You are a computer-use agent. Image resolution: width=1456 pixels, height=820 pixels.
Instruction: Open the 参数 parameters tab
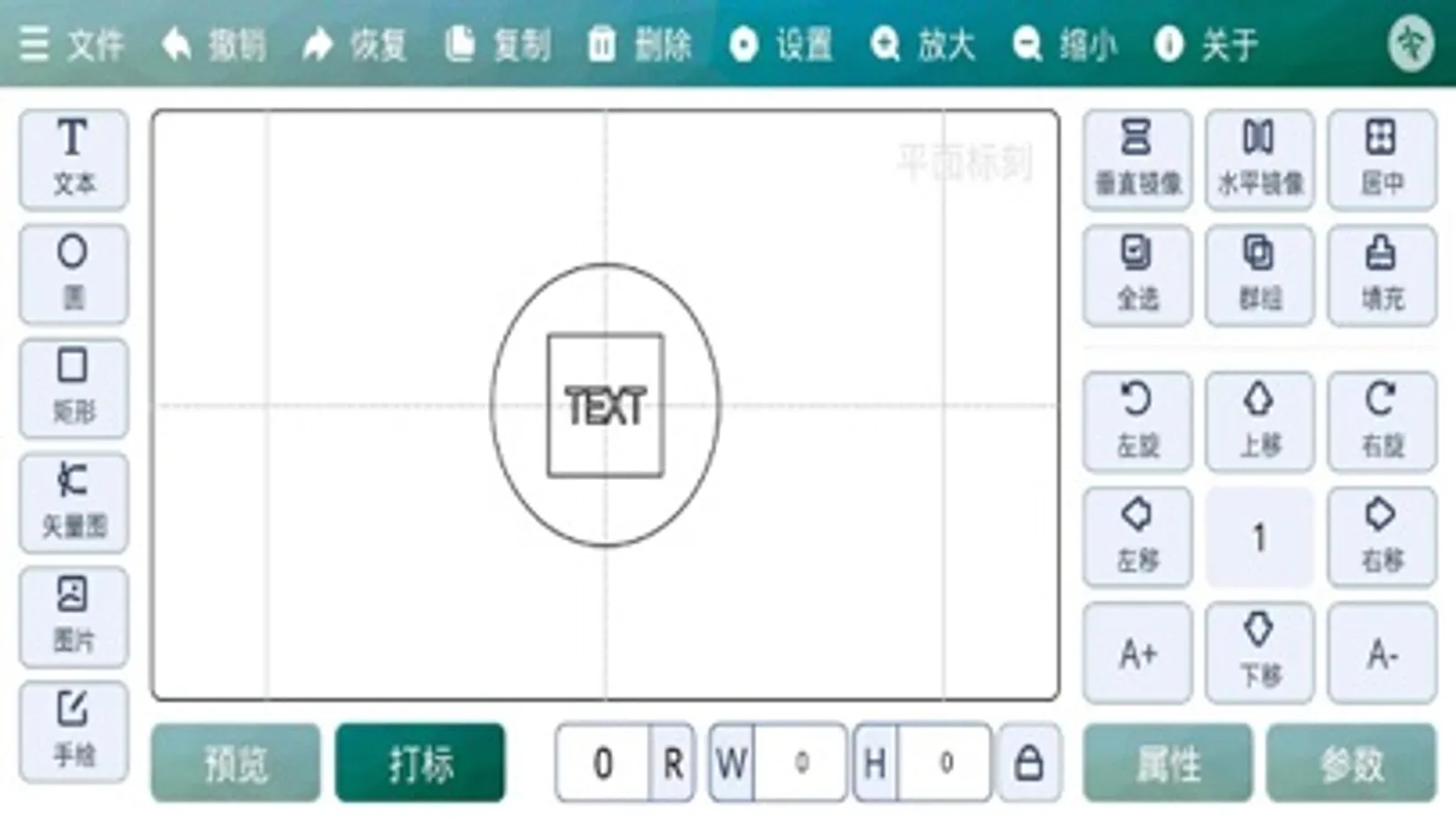coord(1352,763)
